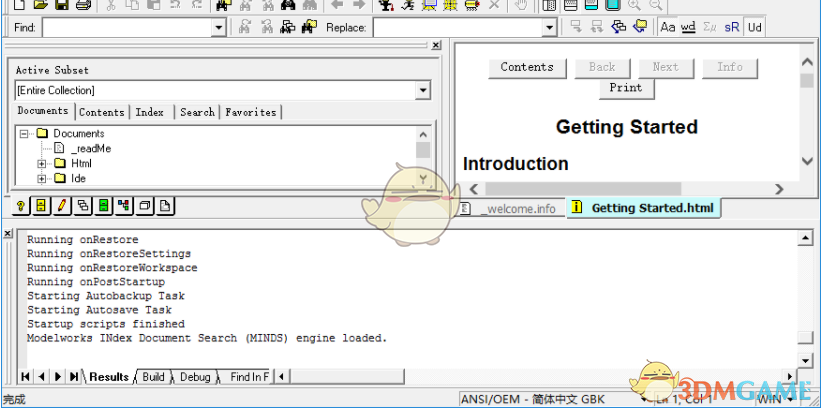
Task: Click the solid black binoculars search icon
Action: coord(288,5)
